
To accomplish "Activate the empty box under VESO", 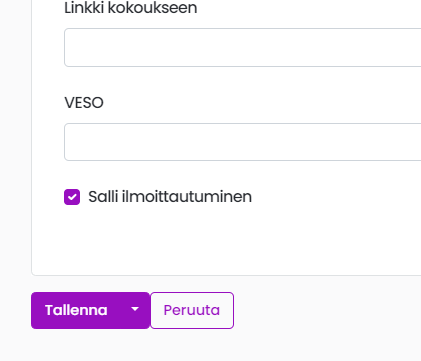I will (243, 142).
